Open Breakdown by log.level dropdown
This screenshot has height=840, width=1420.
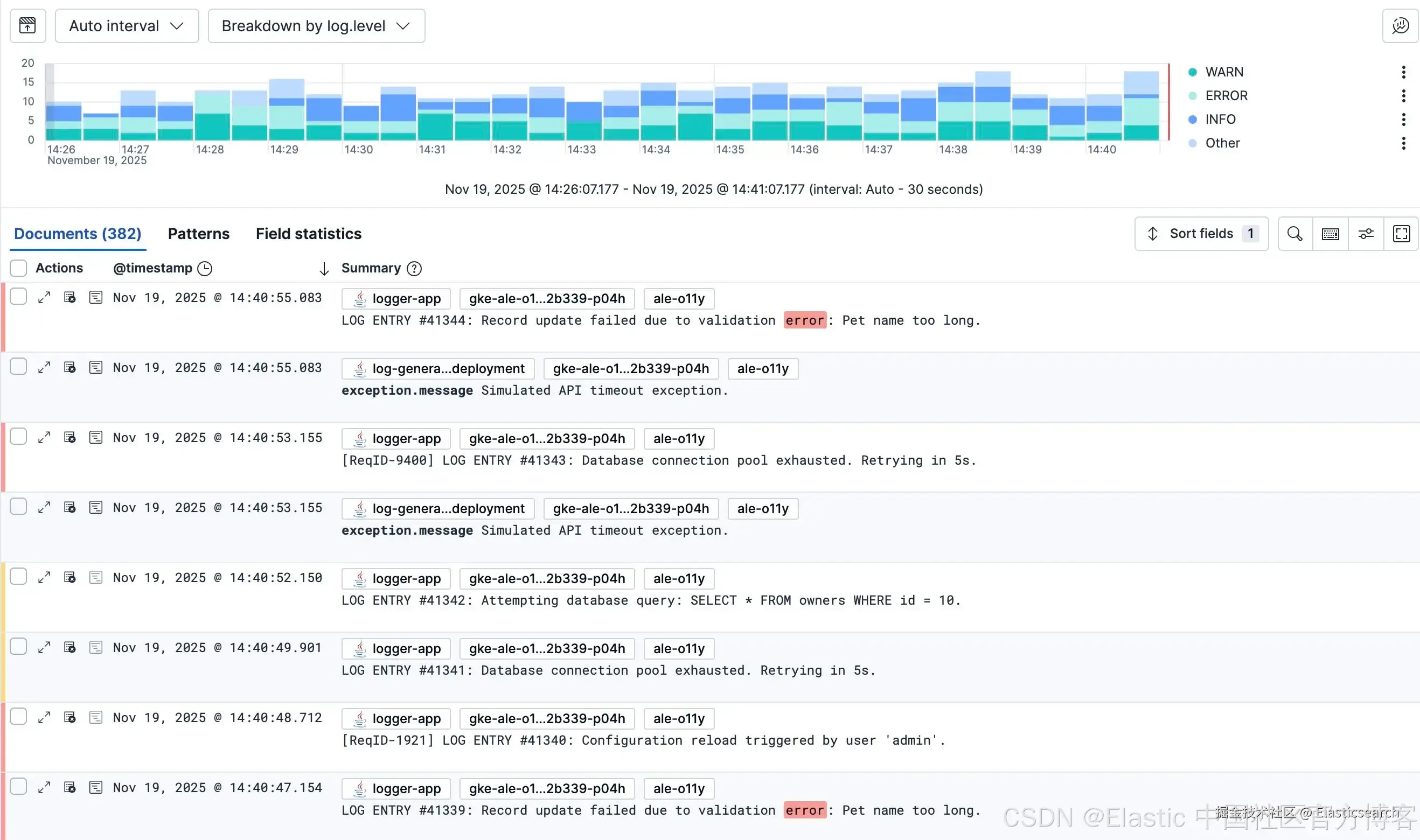[316, 25]
